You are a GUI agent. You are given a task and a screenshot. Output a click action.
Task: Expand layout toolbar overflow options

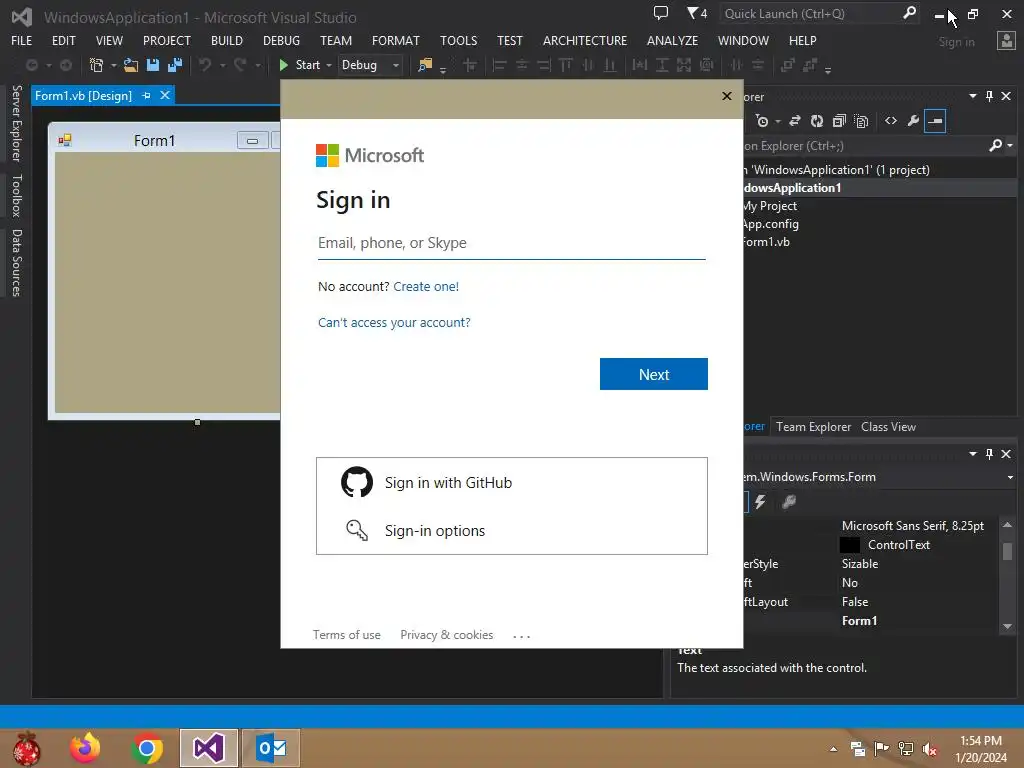828,69
